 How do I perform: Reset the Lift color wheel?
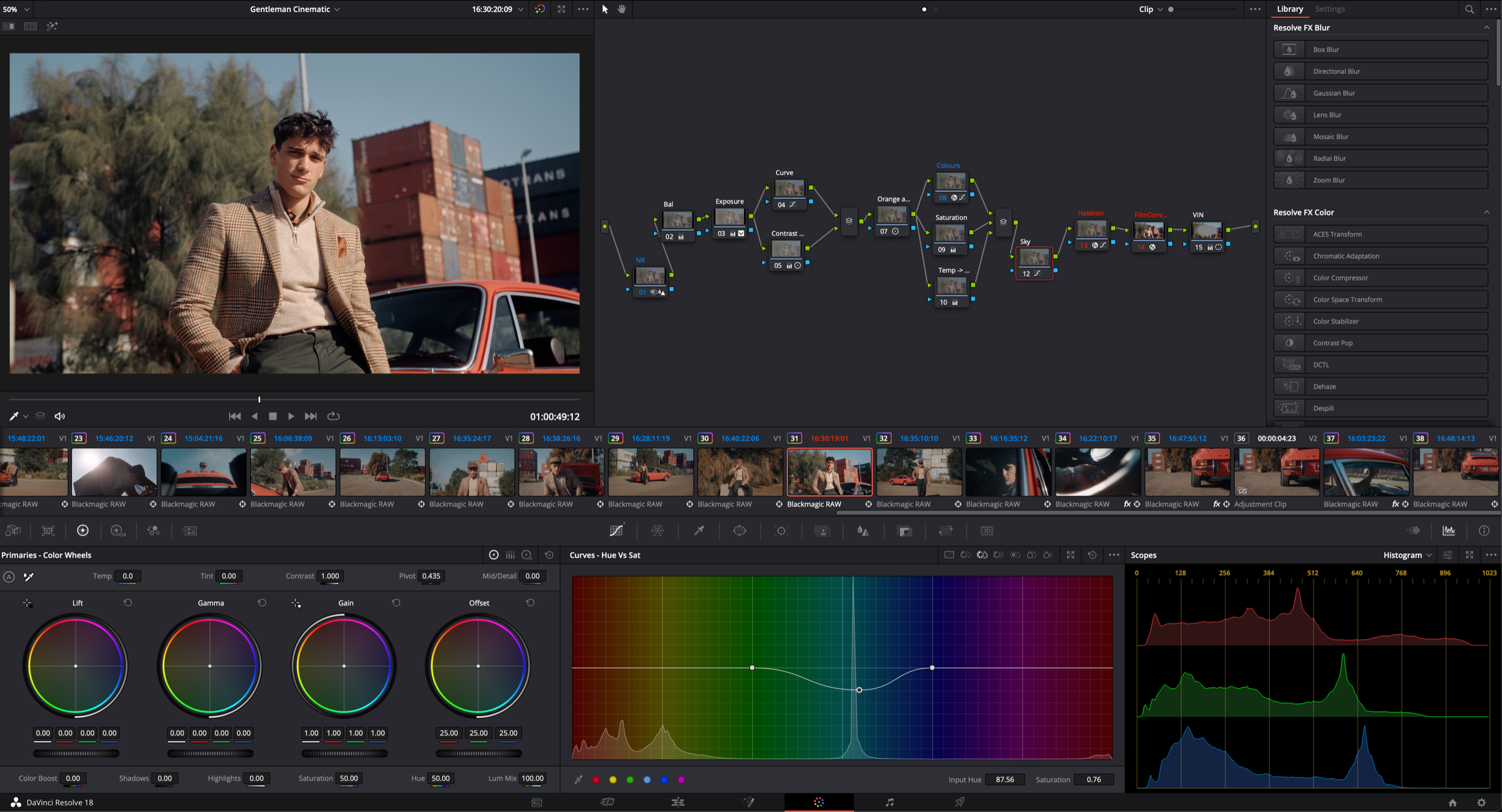coord(128,602)
